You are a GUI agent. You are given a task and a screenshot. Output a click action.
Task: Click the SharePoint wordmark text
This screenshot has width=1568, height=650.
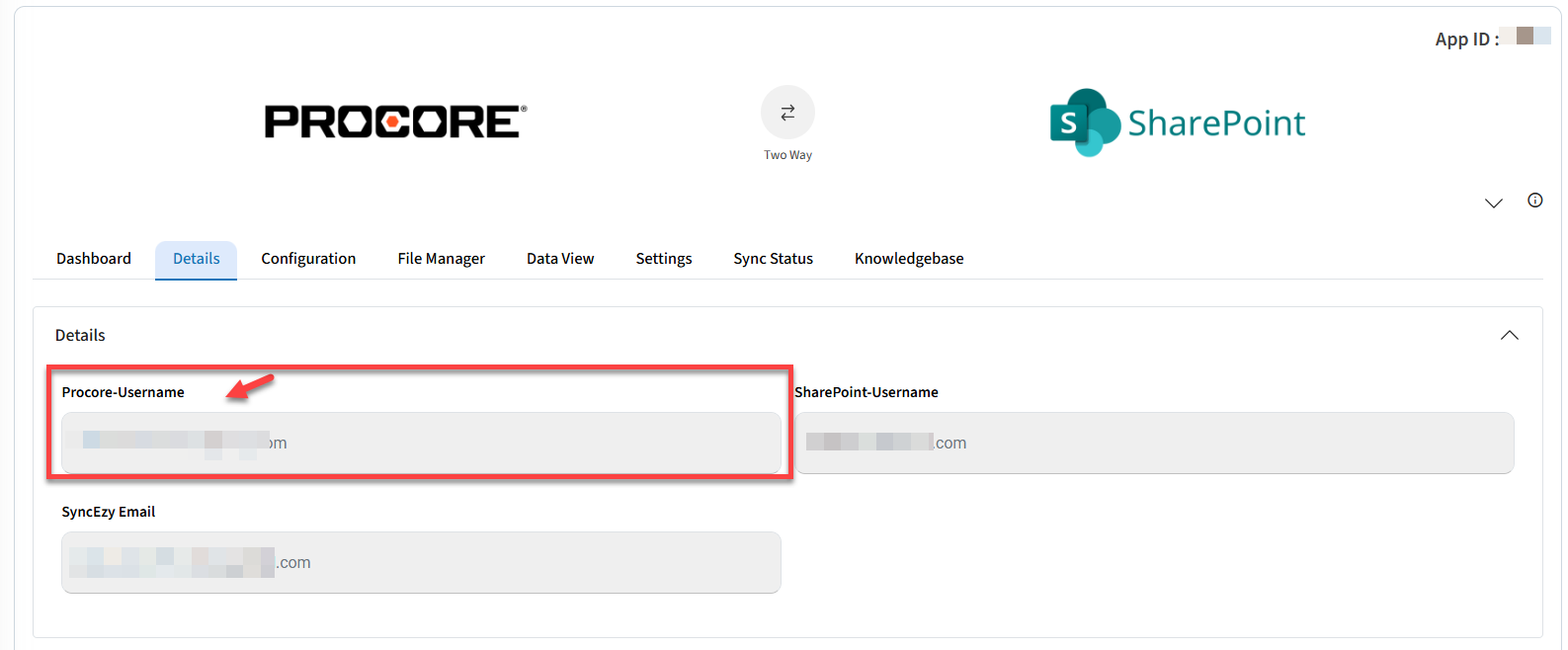(x=1216, y=123)
